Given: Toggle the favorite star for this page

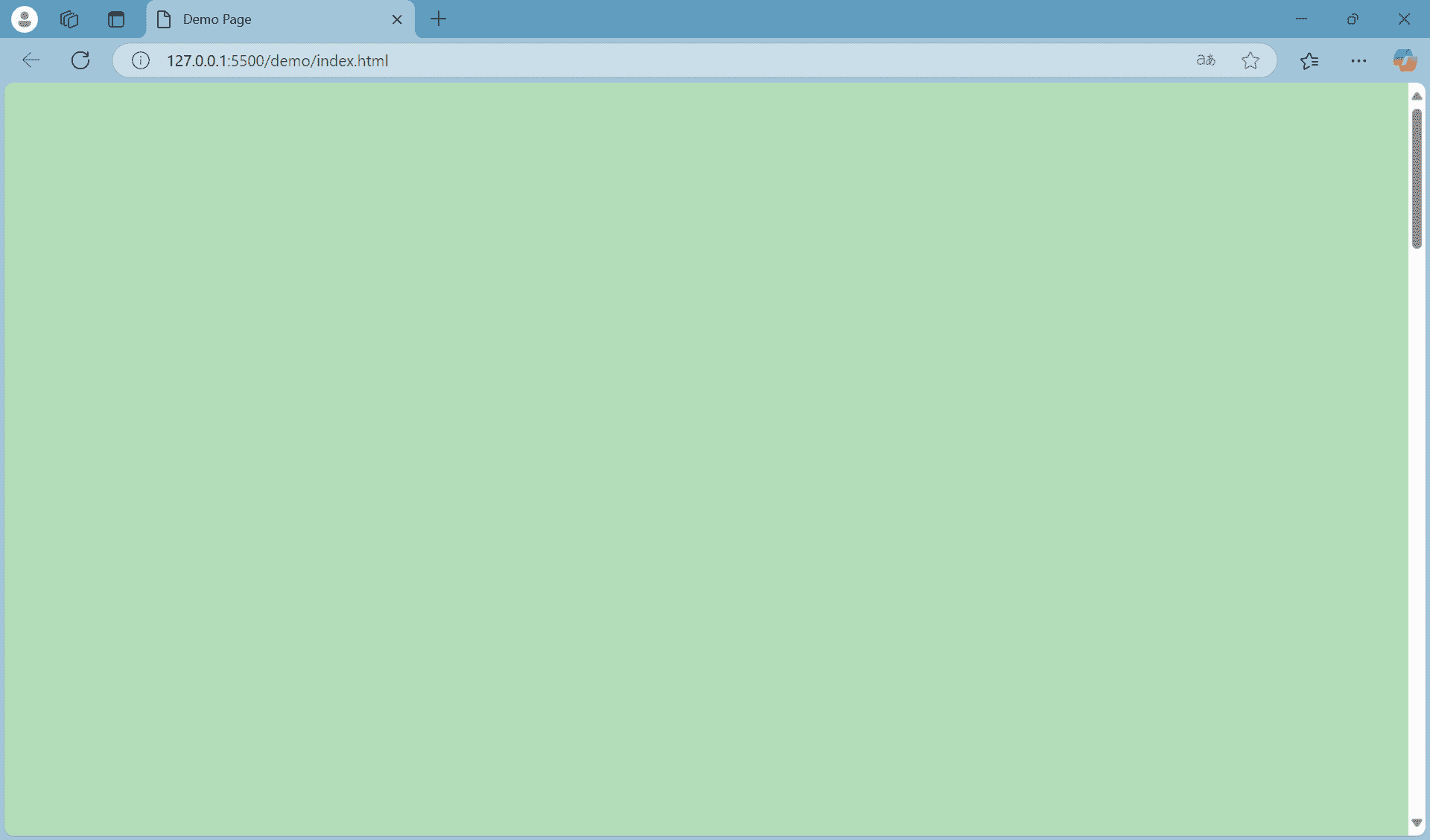Looking at the screenshot, I should coord(1251,60).
